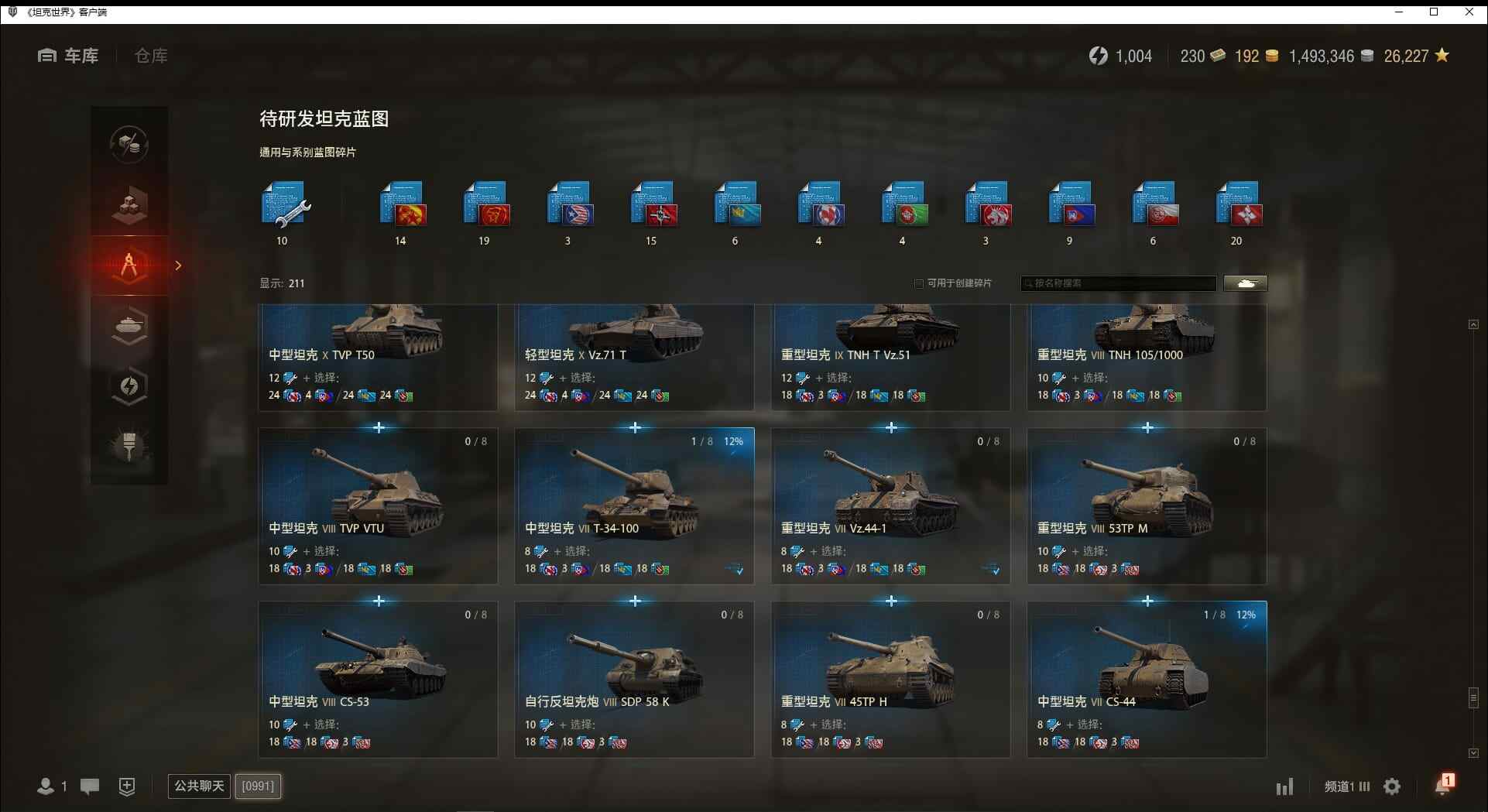Viewport: 1488px width, 812px height.
Task: Open the paint brush customization sidebar icon
Action: [x=129, y=446]
